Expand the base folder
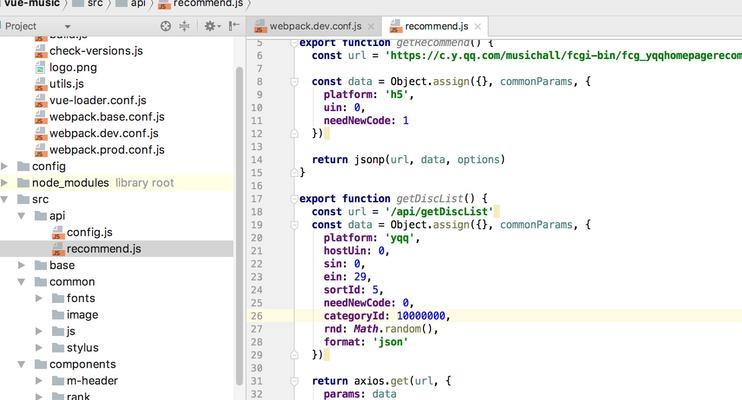Image resolution: width=742 pixels, height=400 pixels. tap(21, 265)
